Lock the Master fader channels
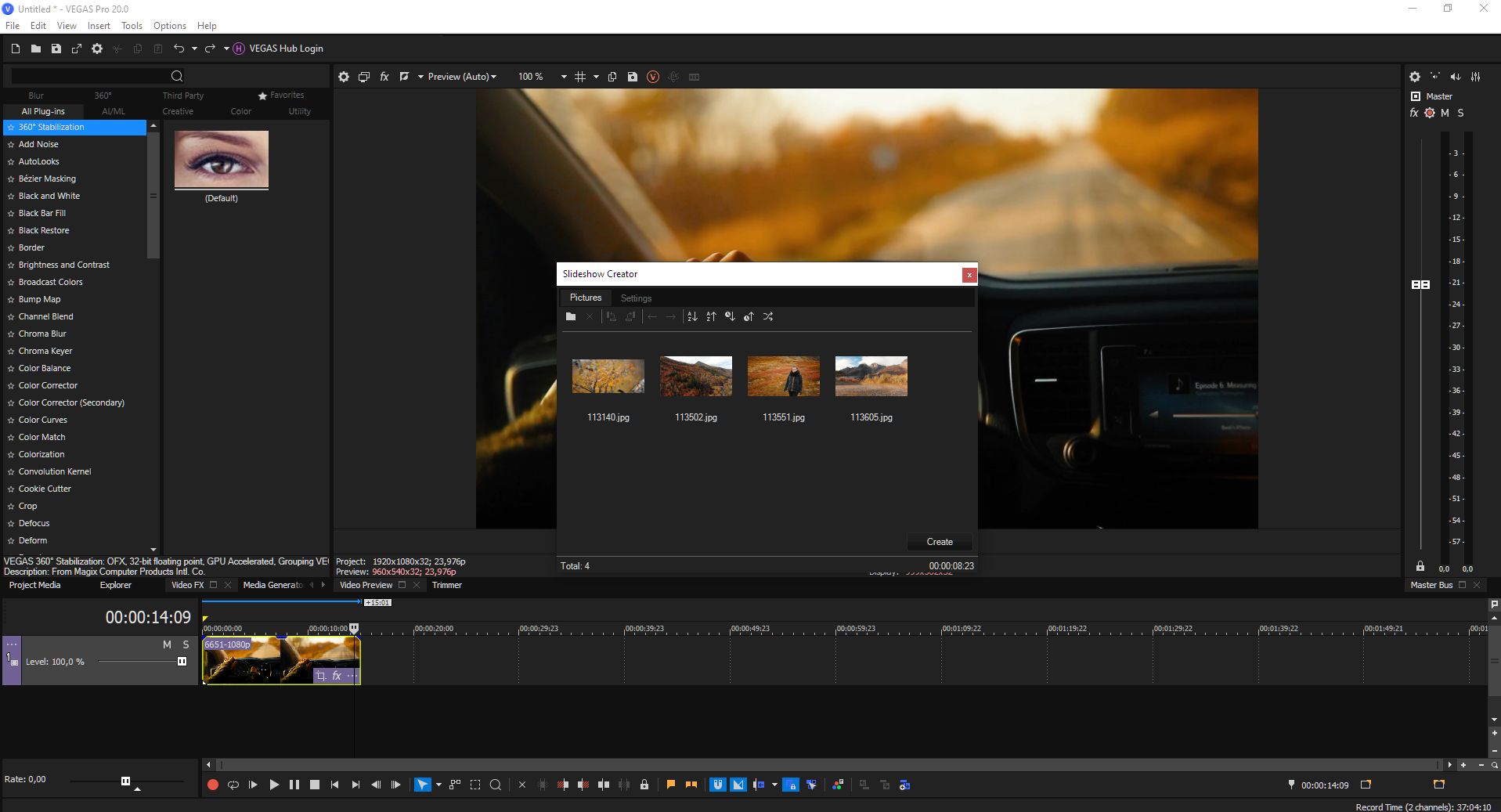 click(x=1420, y=566)
